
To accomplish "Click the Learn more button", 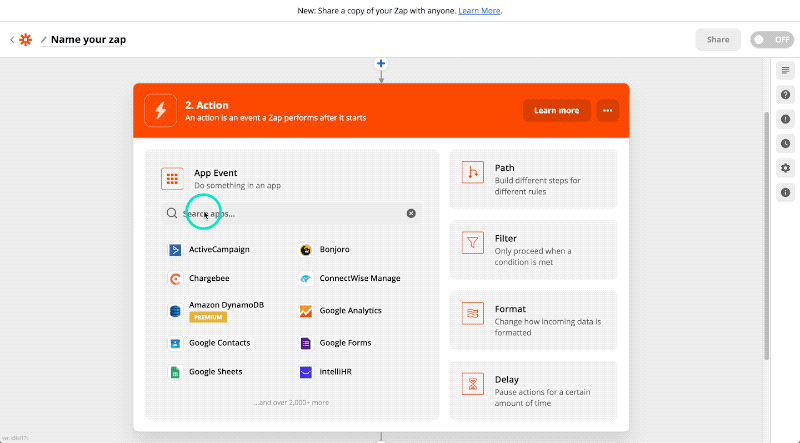I will [556, 110].
